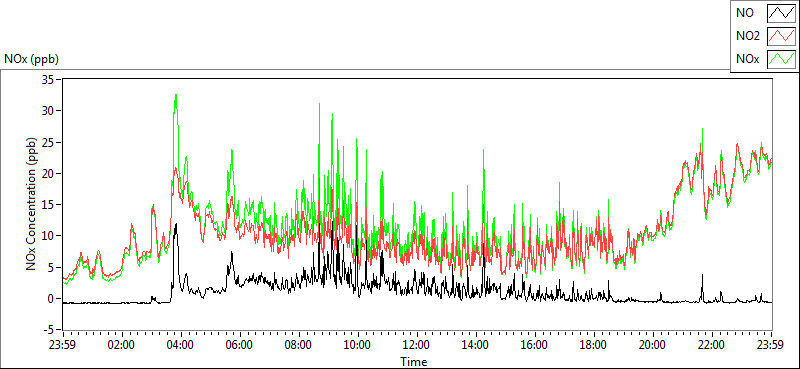Select the 15 y-axis tick value

49,205
